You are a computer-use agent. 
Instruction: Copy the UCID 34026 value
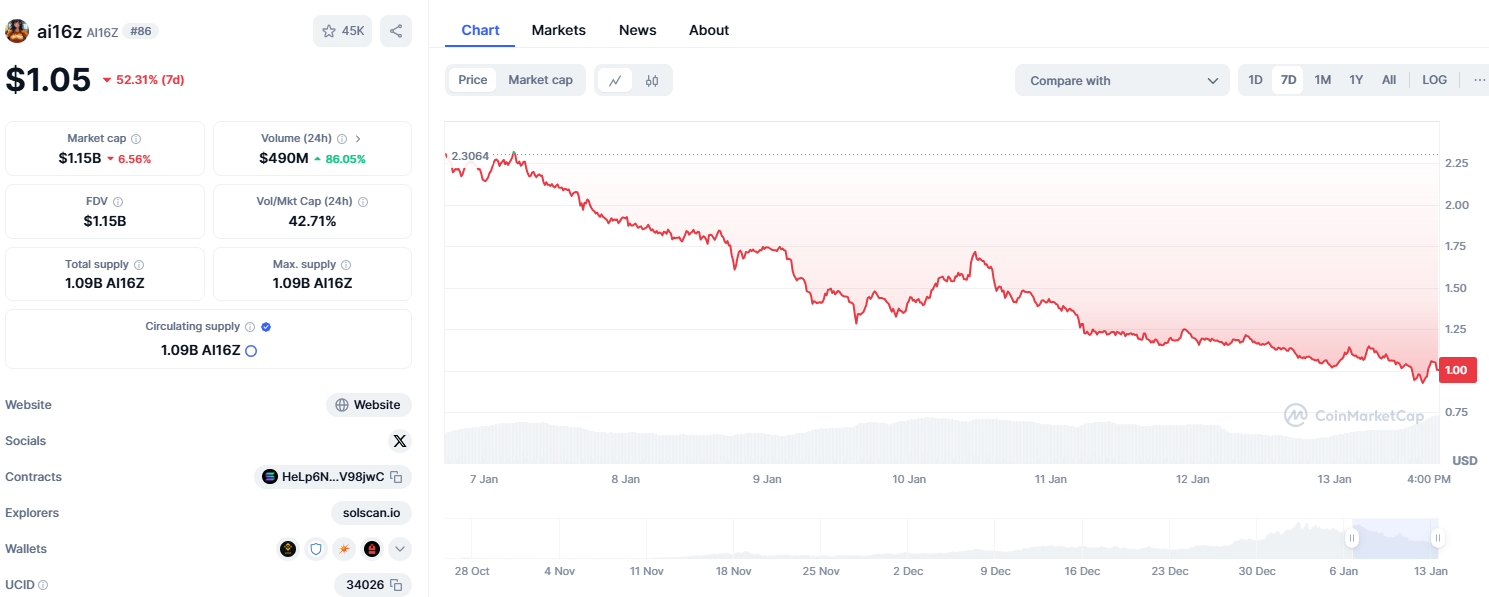(396, 585)
